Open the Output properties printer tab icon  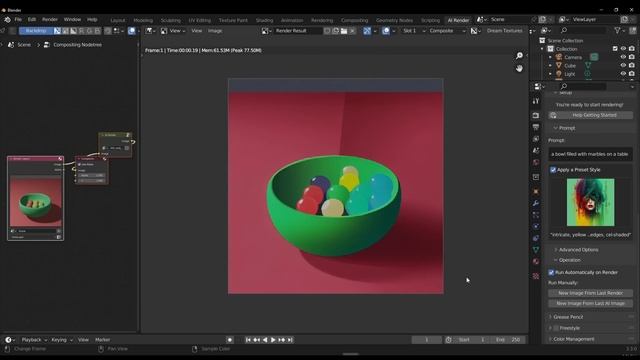pos(536,127)
